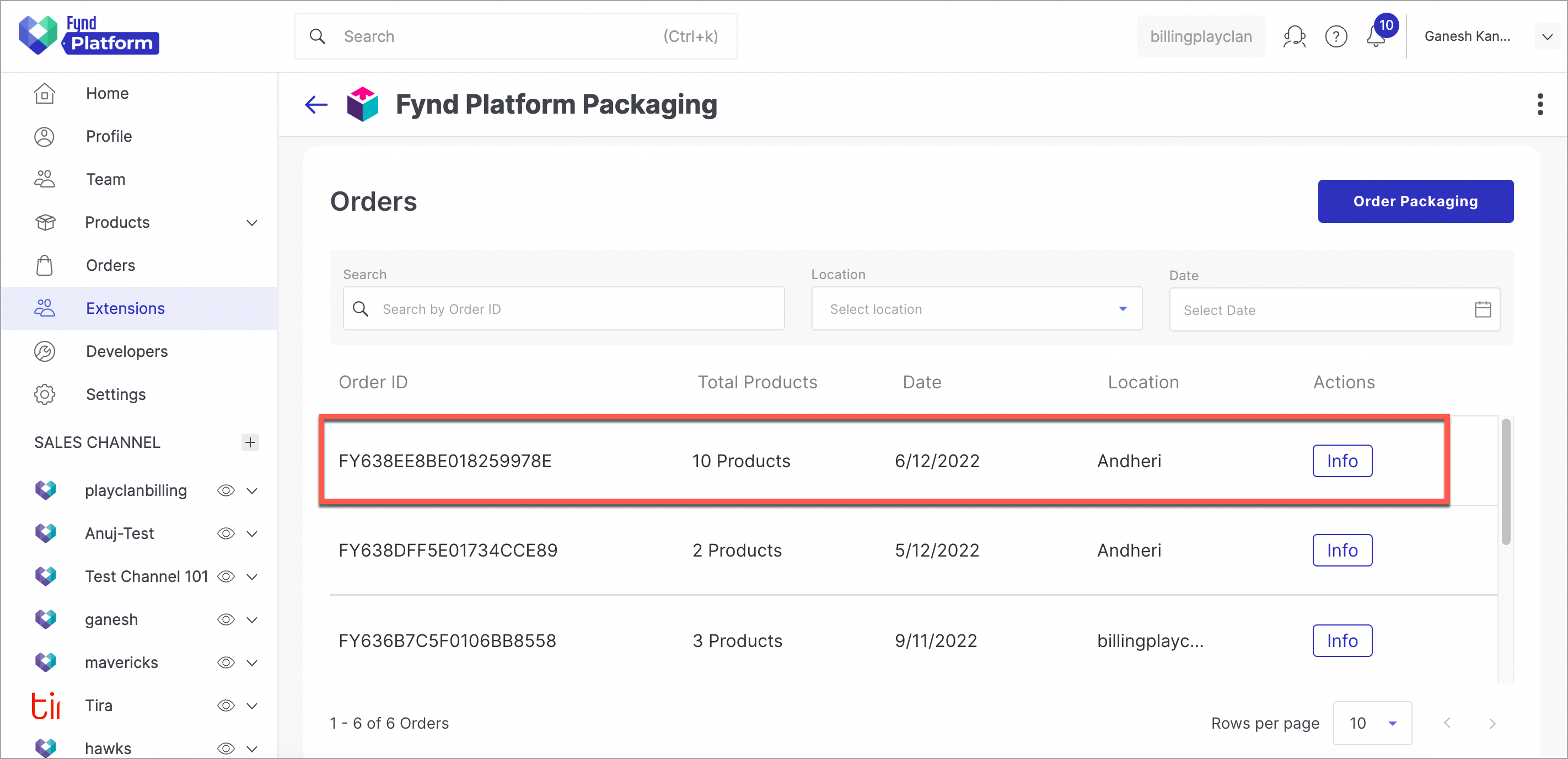
Task: Open the support headset icon
Action: coord(1294,36)
